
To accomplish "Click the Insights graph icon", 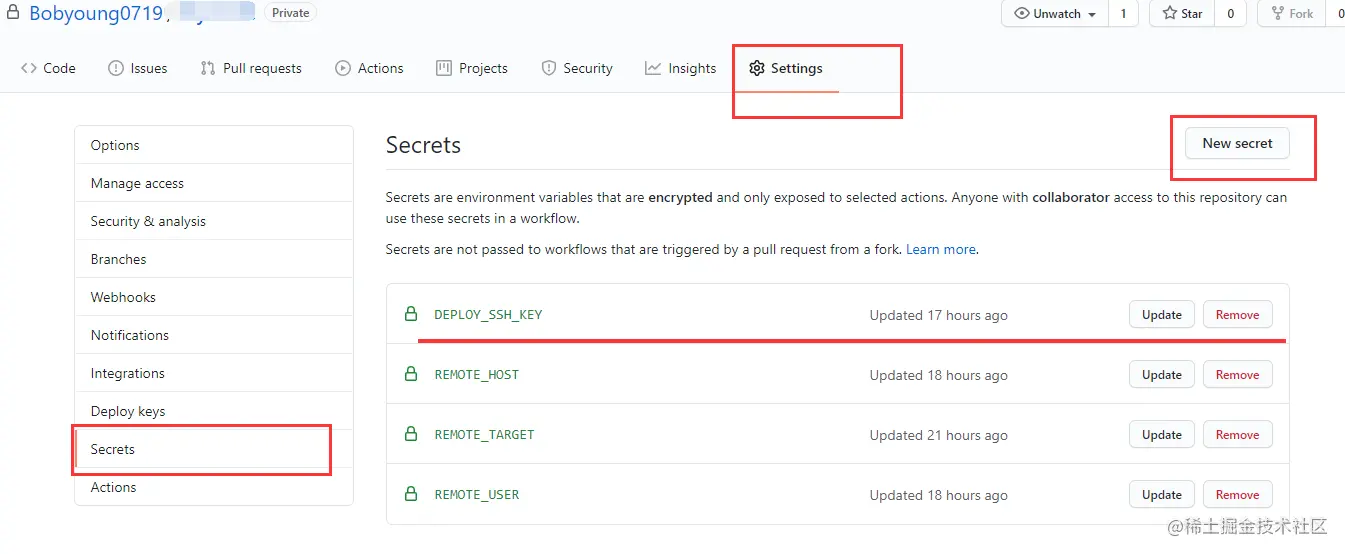I will point(653,68).
